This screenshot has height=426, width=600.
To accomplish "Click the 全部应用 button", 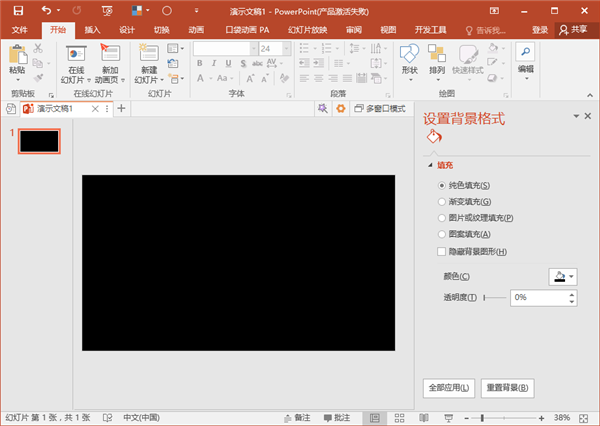I will (449, 388).
